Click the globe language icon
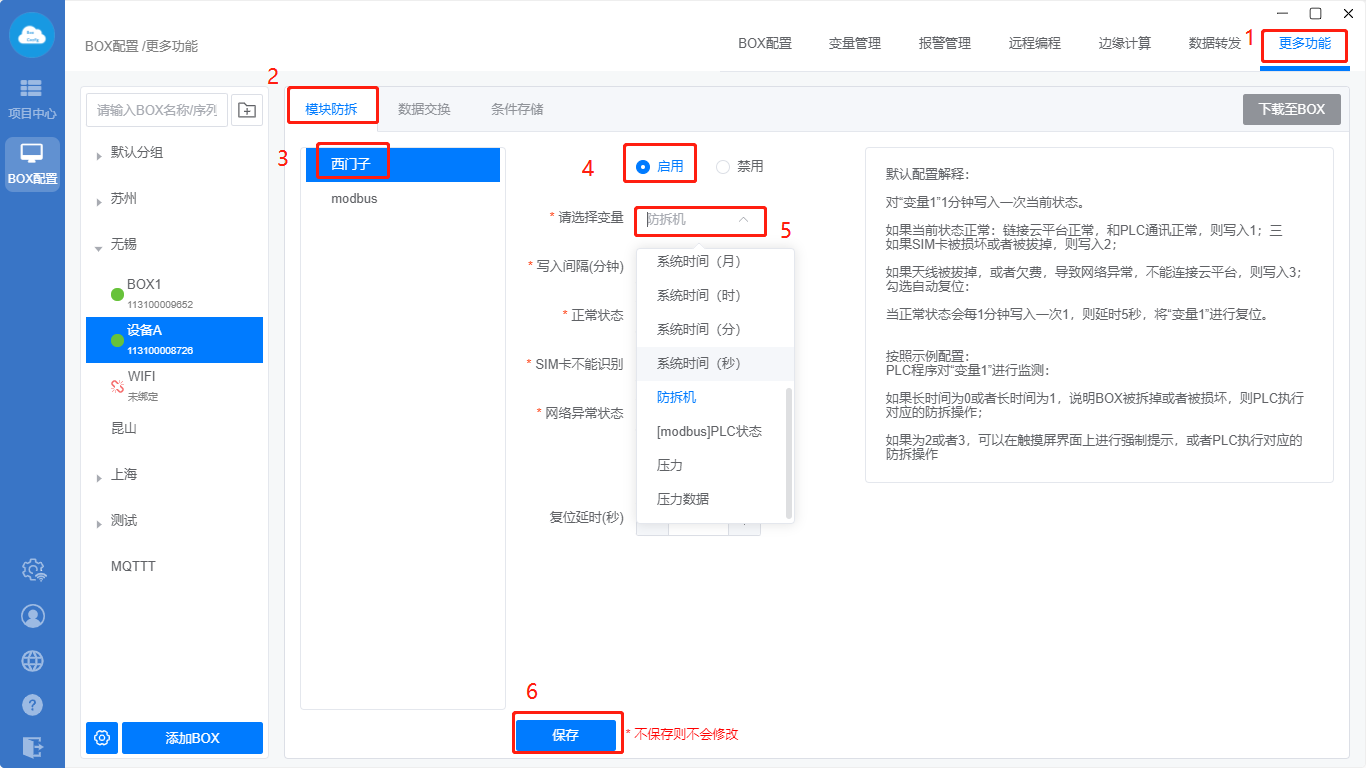Screen dimensions: 1366x768 coord(33,661)
